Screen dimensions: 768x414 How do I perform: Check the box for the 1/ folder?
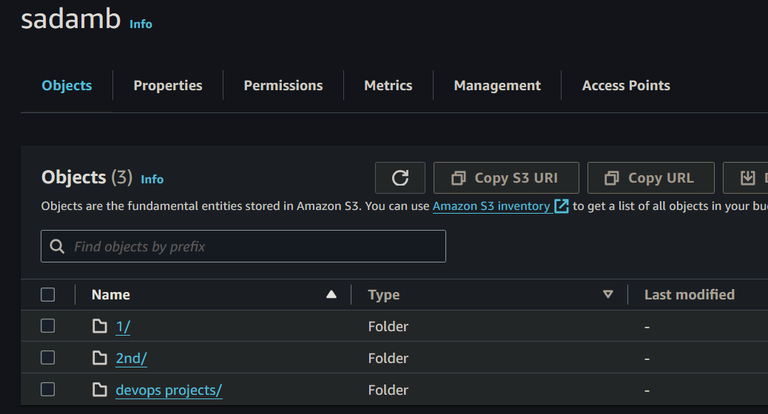coord(48,326)
